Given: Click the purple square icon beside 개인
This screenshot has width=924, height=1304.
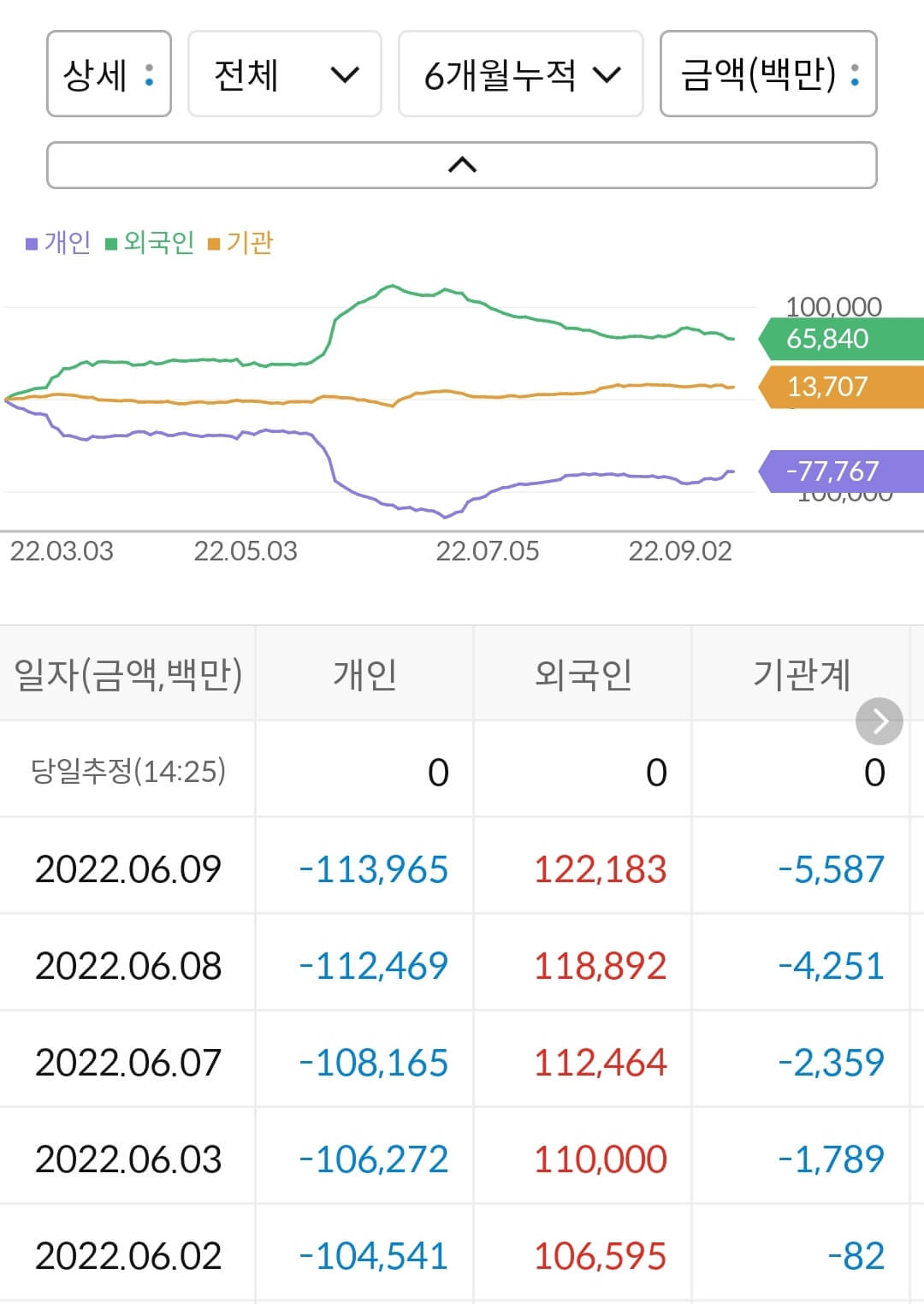Looking at the screenshot, I should (30, 242).
